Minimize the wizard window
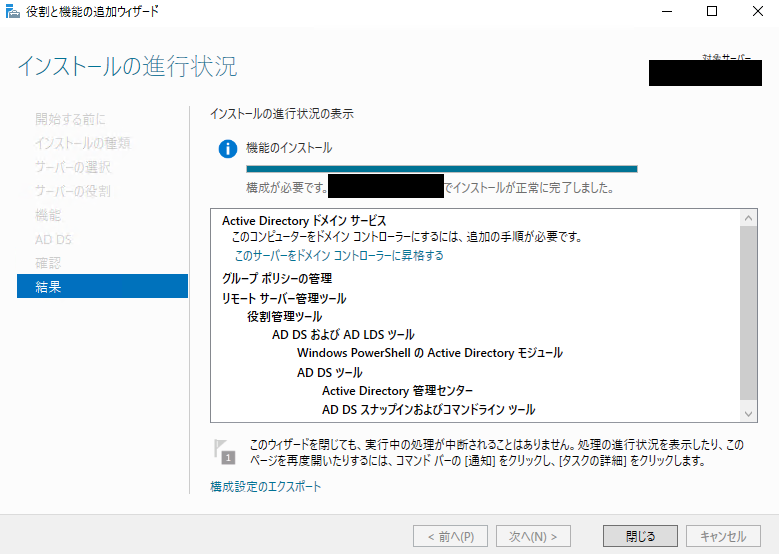 pos(667,11)
